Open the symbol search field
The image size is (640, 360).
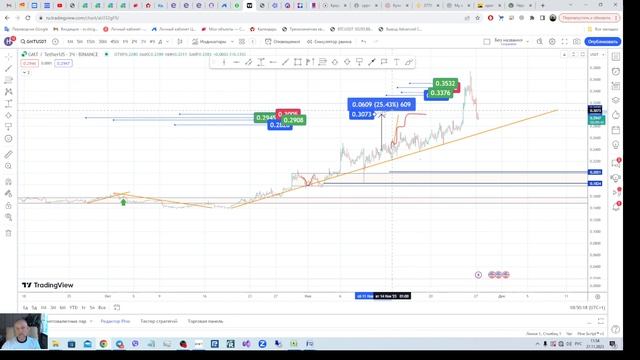coord(34,42)
